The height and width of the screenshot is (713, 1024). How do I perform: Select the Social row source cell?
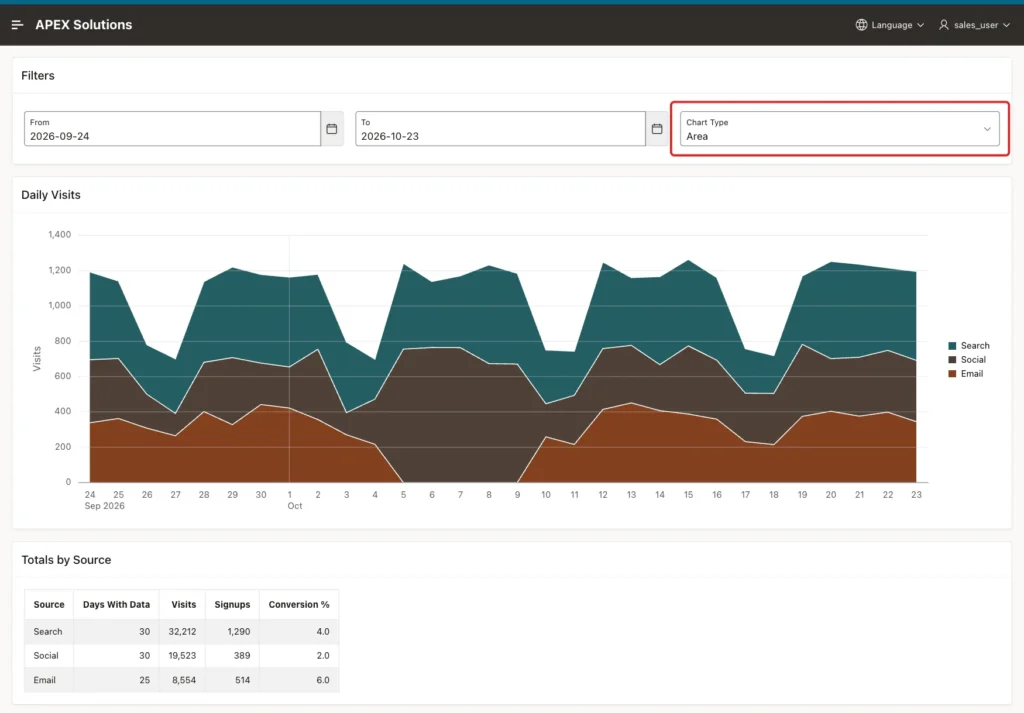click(x=49, y=656)
